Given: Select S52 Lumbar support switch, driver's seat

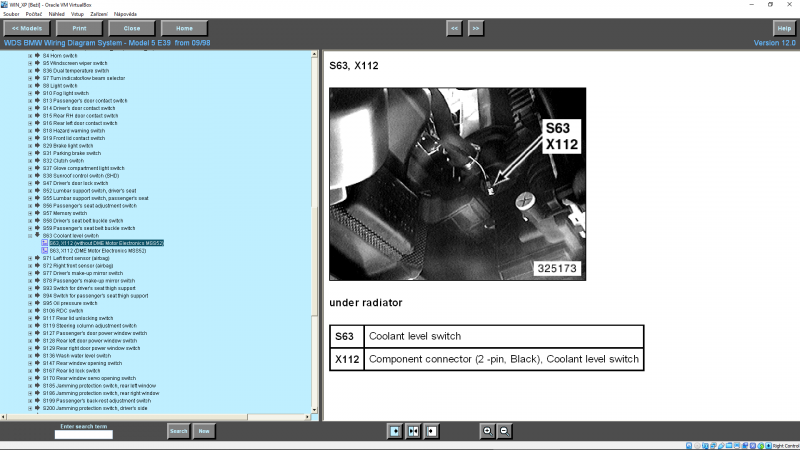Looking at the screenshot, I should 89,190.
